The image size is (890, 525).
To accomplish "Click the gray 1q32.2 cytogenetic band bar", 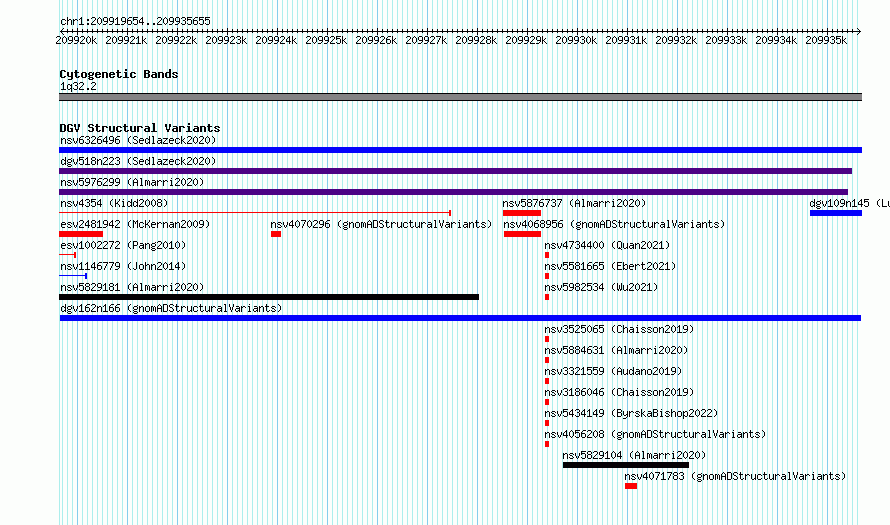I will click(460, 97).
